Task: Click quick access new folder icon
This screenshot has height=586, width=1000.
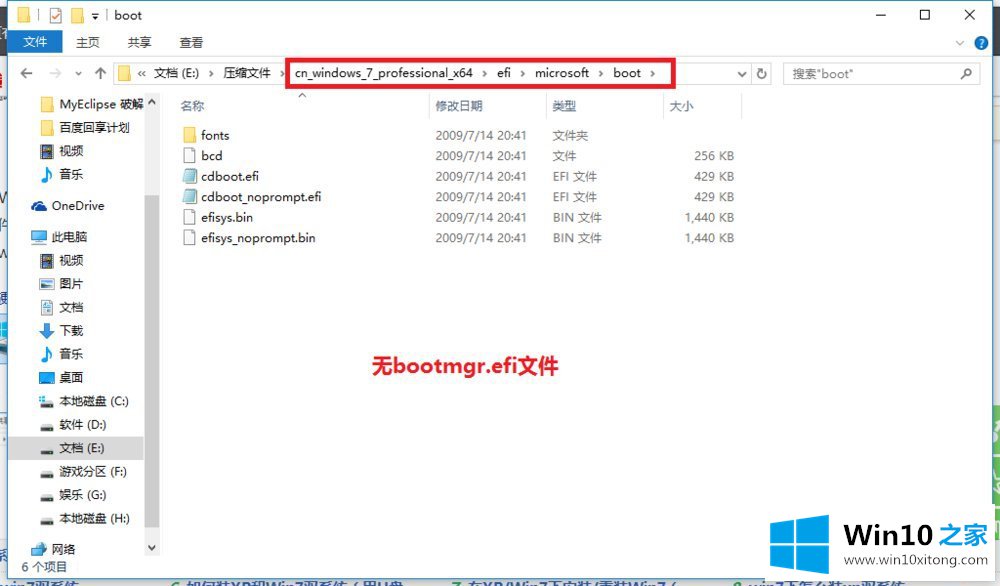Action: (x=77, y=15)
